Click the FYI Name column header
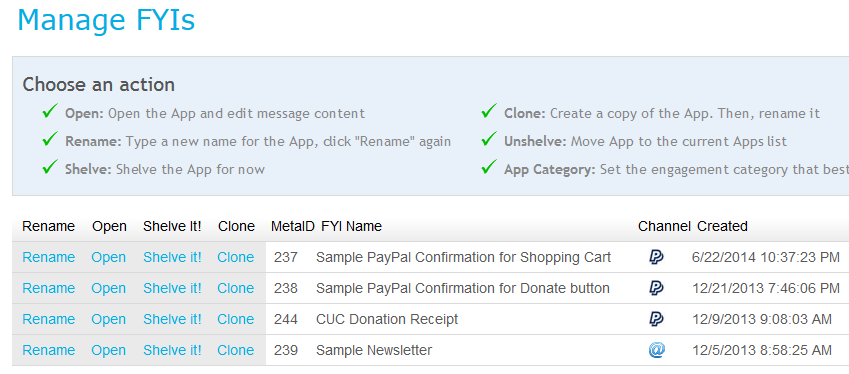 351,226
